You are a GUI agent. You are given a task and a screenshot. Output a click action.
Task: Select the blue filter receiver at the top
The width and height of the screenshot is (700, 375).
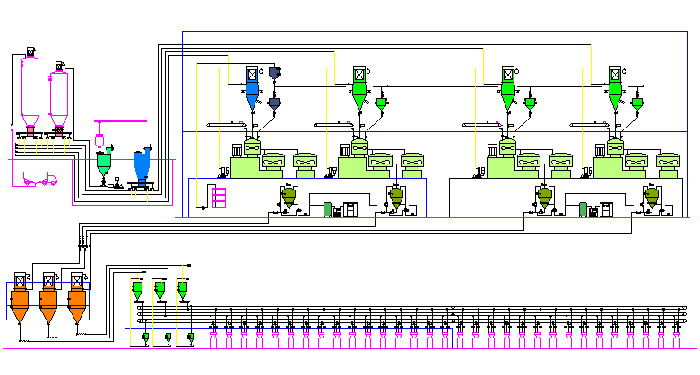(x=252, y=88)
